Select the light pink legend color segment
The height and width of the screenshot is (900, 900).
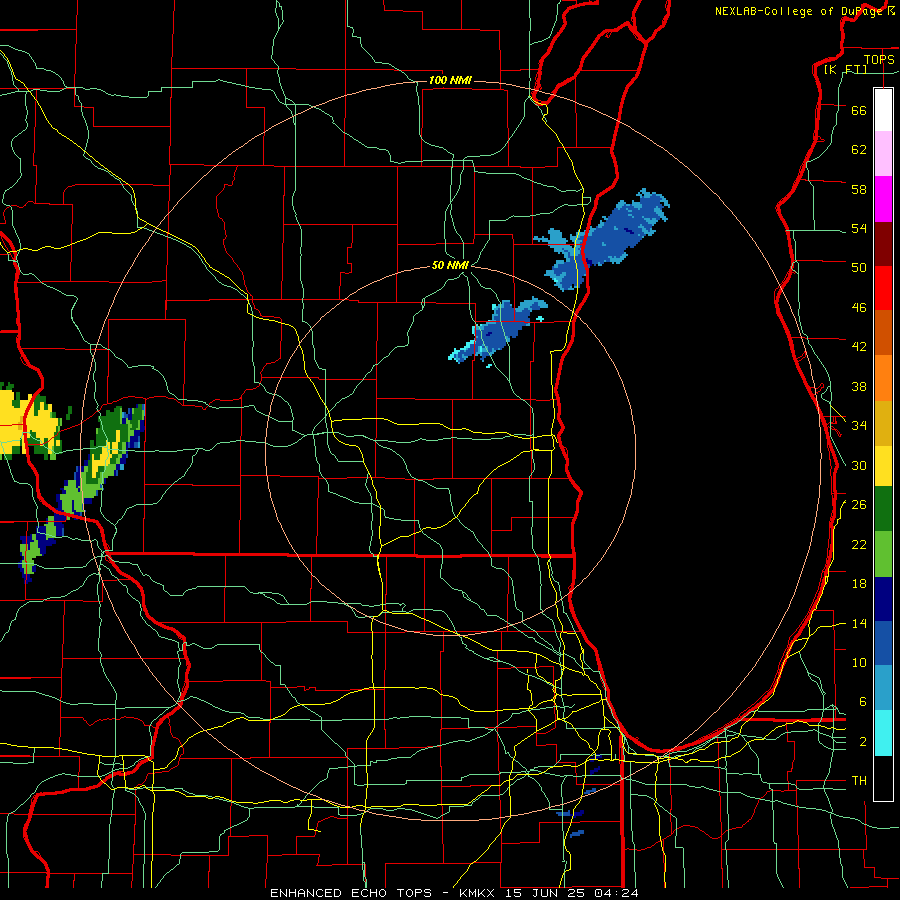[883, 154]
